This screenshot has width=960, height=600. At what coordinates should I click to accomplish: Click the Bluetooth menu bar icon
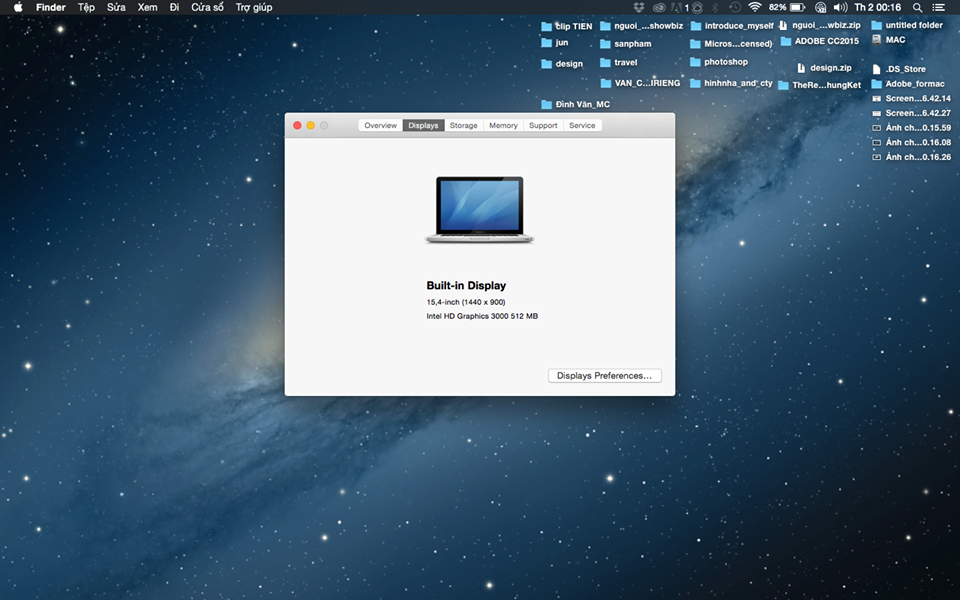point(715,7)
